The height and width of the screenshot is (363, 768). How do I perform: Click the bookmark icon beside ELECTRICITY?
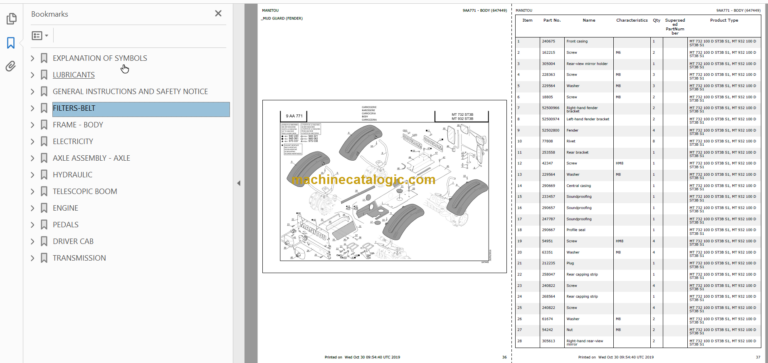click(44, 142)
